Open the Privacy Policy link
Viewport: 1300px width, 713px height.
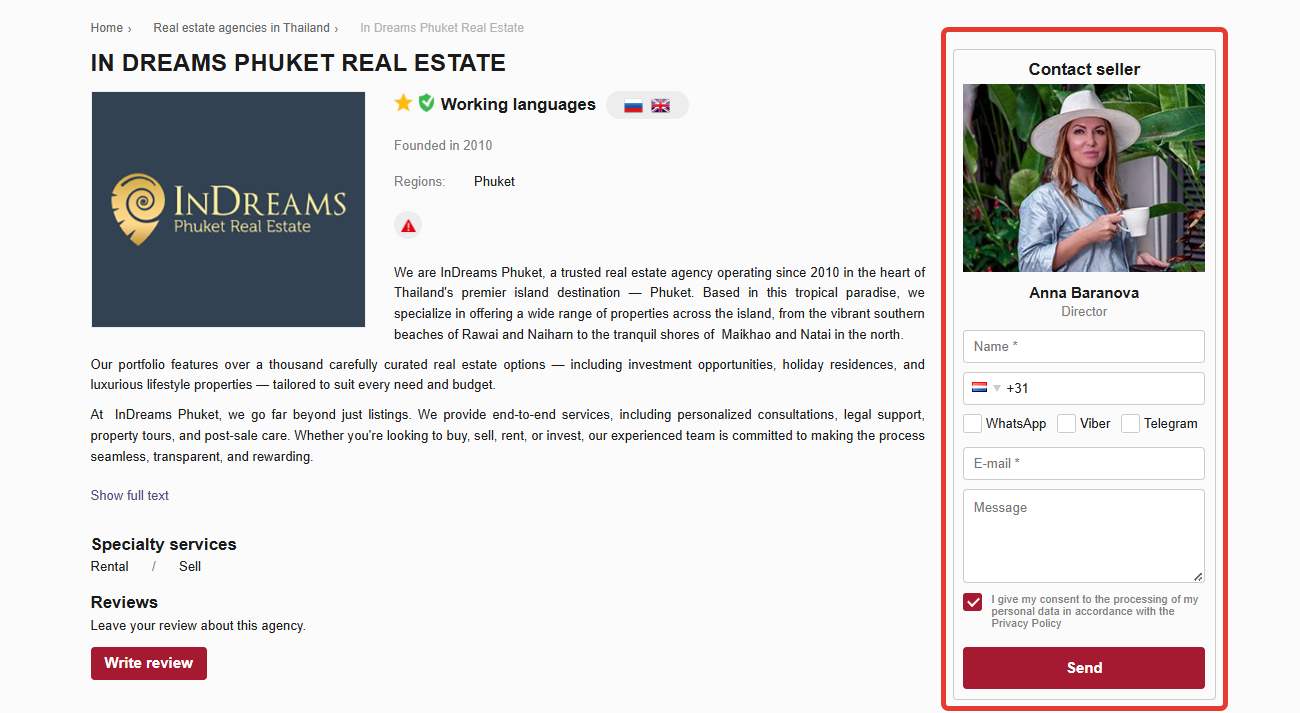1026,623
